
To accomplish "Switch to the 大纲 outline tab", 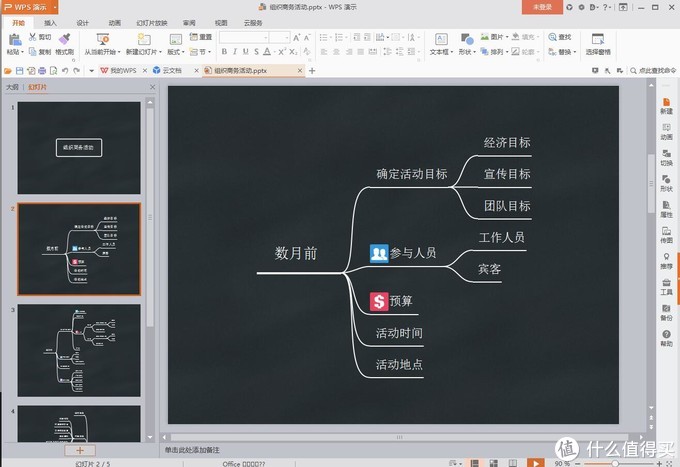I will click(x=12, y=87).
